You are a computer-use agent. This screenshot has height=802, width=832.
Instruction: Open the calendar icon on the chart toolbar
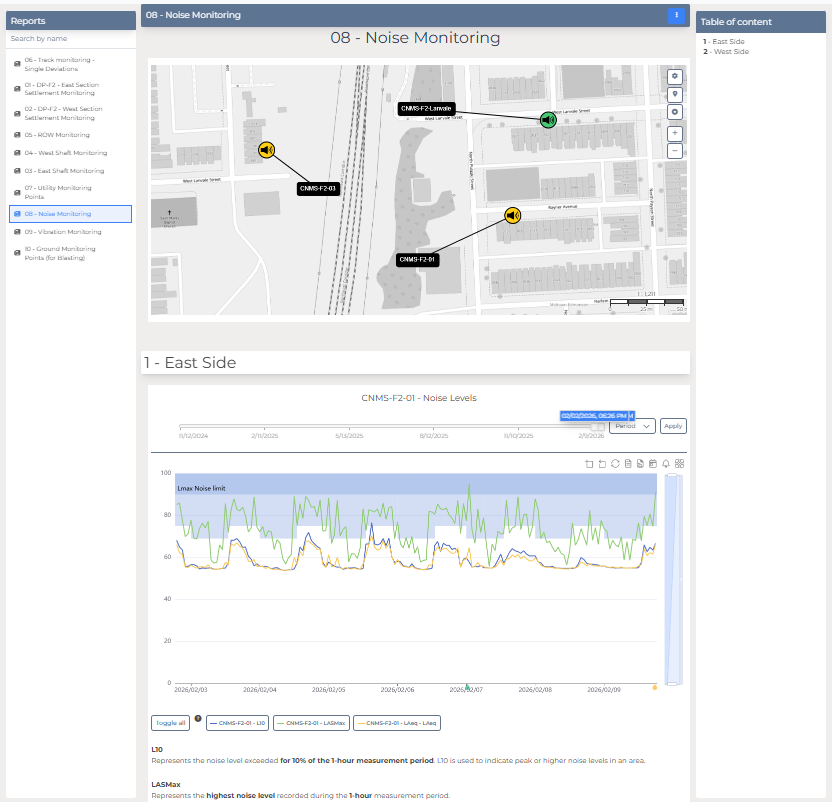coord(654,463)
